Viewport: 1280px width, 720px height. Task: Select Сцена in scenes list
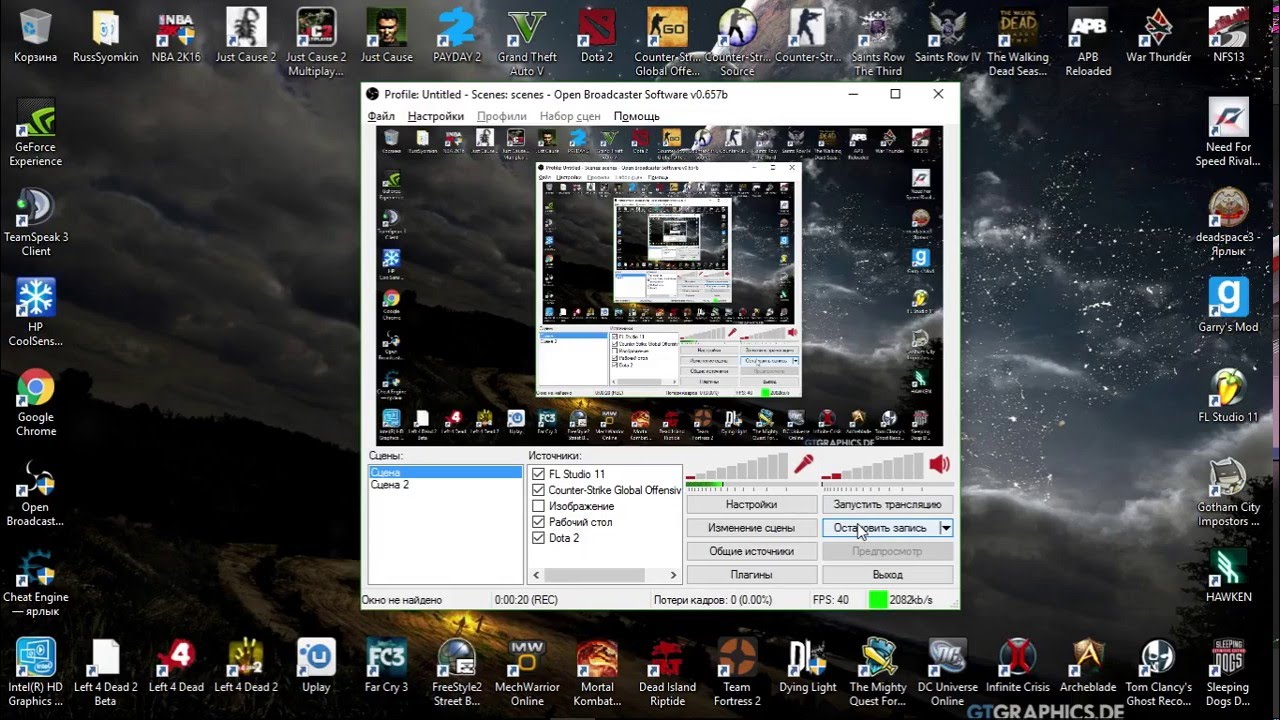pyautogui.click(x=445, y=472)
